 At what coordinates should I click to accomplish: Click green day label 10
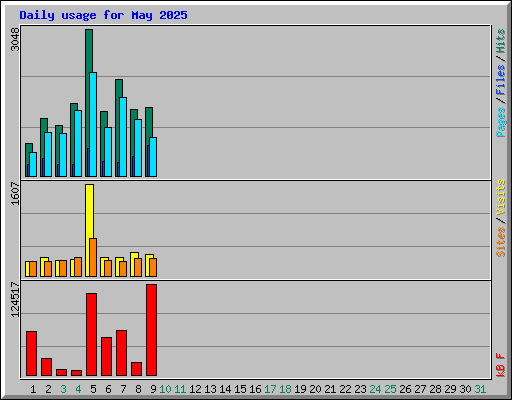tap(165, 389)
